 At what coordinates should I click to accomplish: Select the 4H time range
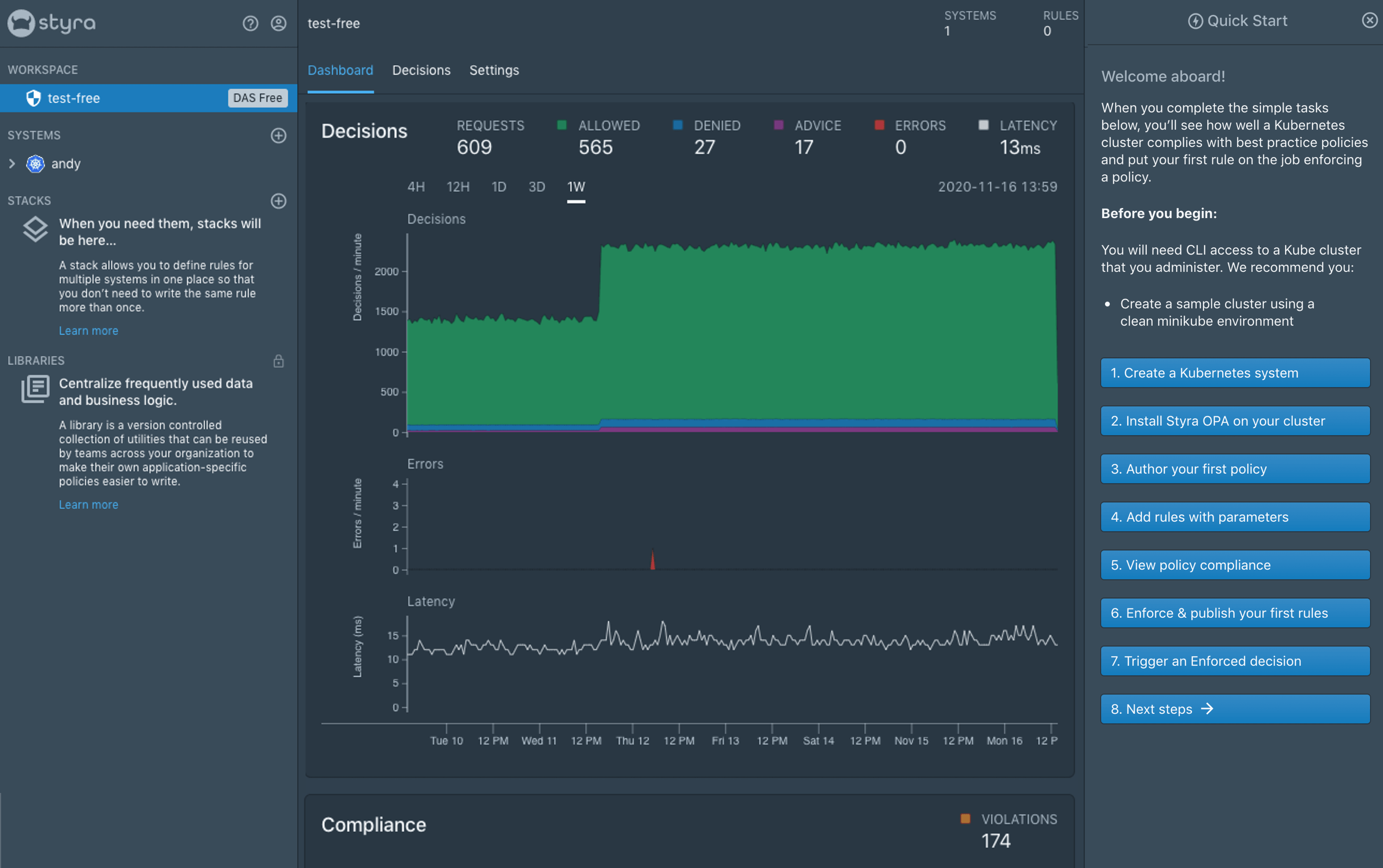416,187
